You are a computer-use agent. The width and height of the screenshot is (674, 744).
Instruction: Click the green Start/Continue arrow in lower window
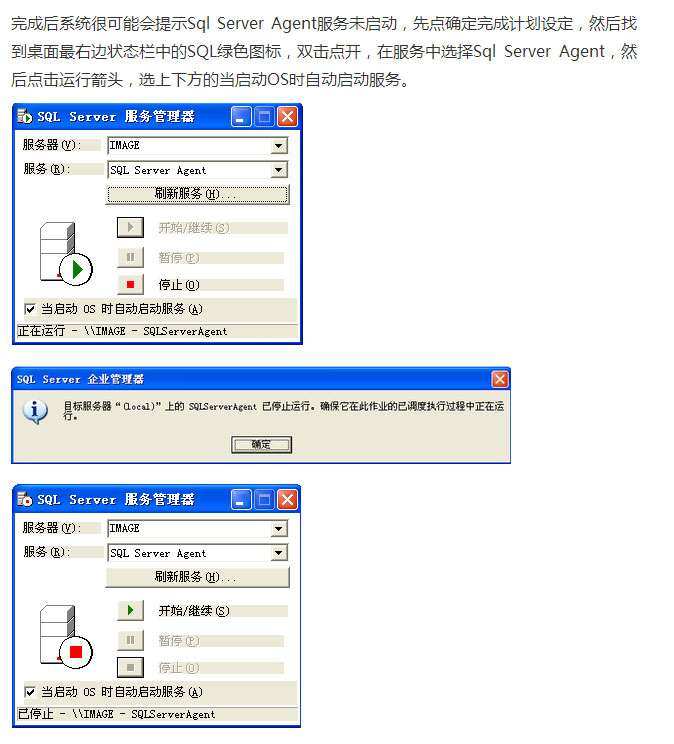[x=130, y=610]
